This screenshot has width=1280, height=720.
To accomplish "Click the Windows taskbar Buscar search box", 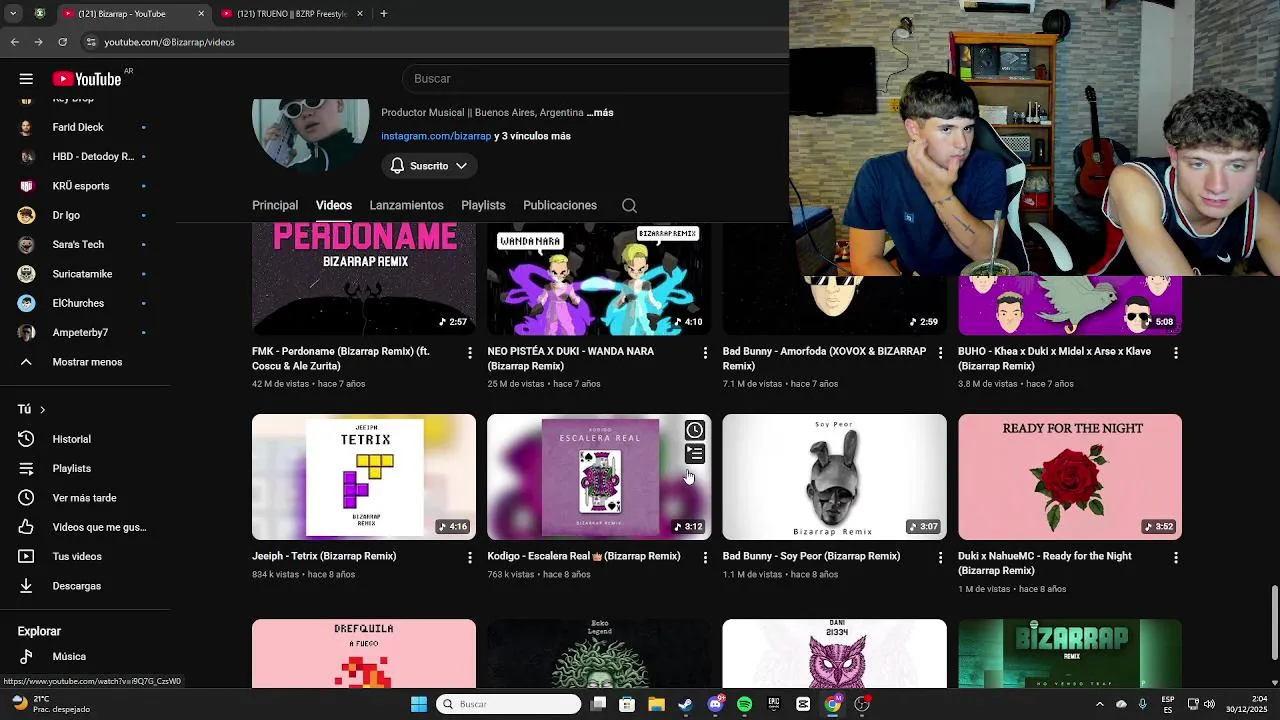I will [x=508, y=704].
